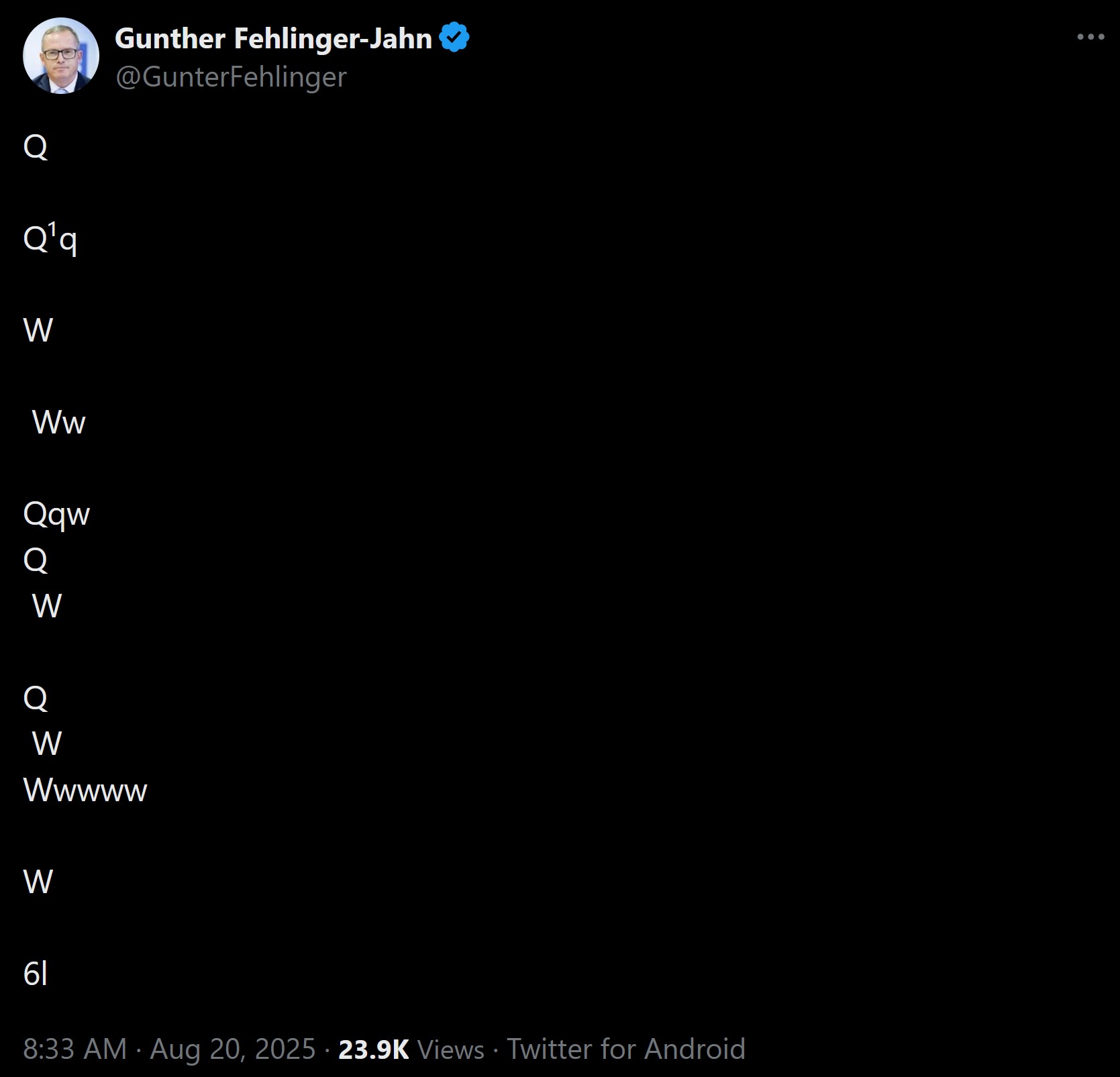Image resolution: width=1120 pixels, height=1077 pixels.
Task: Select the "Ww" line in the tweet
Action: tap(59, 422)
